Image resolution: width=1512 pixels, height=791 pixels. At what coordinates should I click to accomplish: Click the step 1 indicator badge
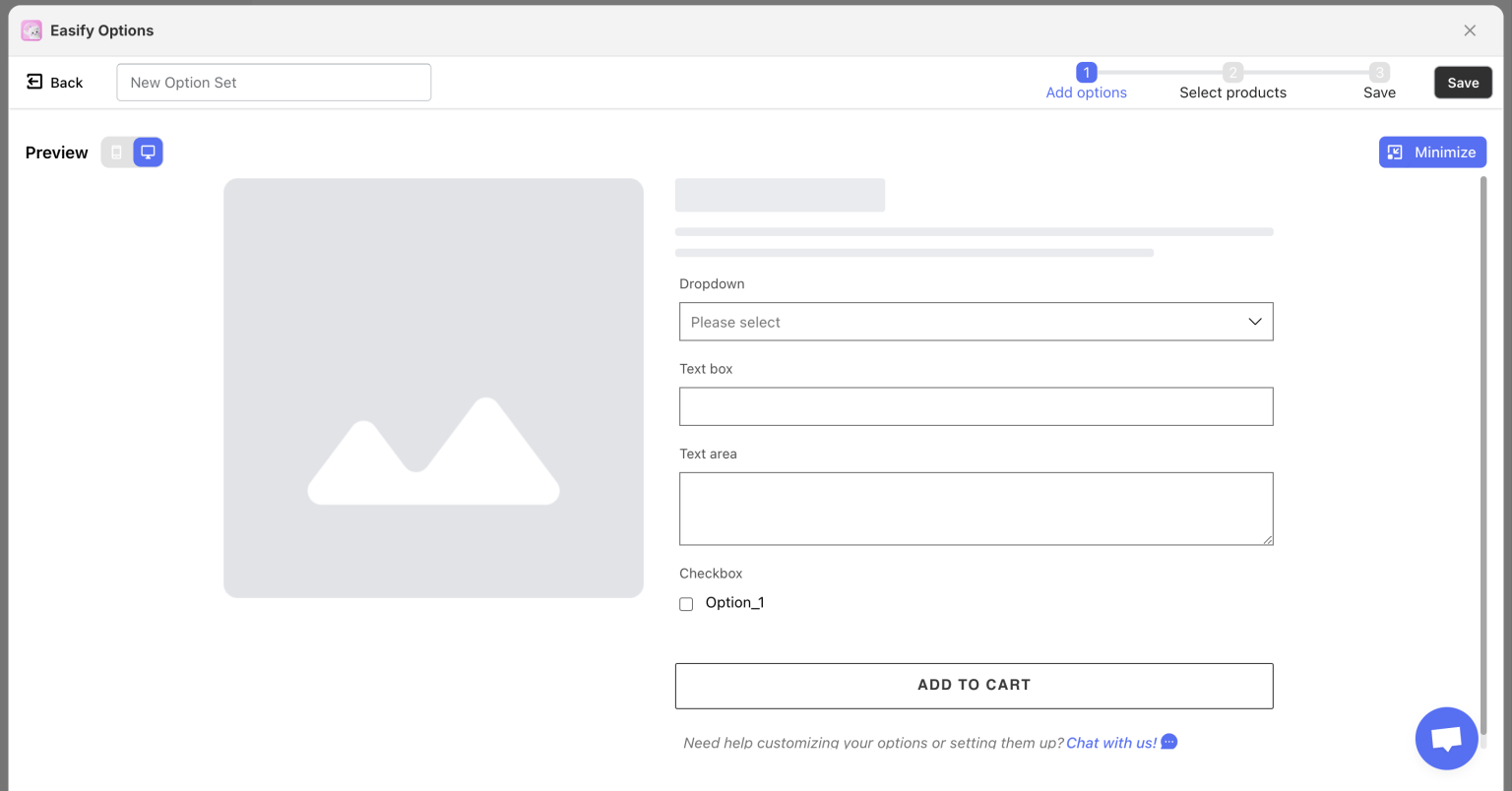click(1086, 72)
